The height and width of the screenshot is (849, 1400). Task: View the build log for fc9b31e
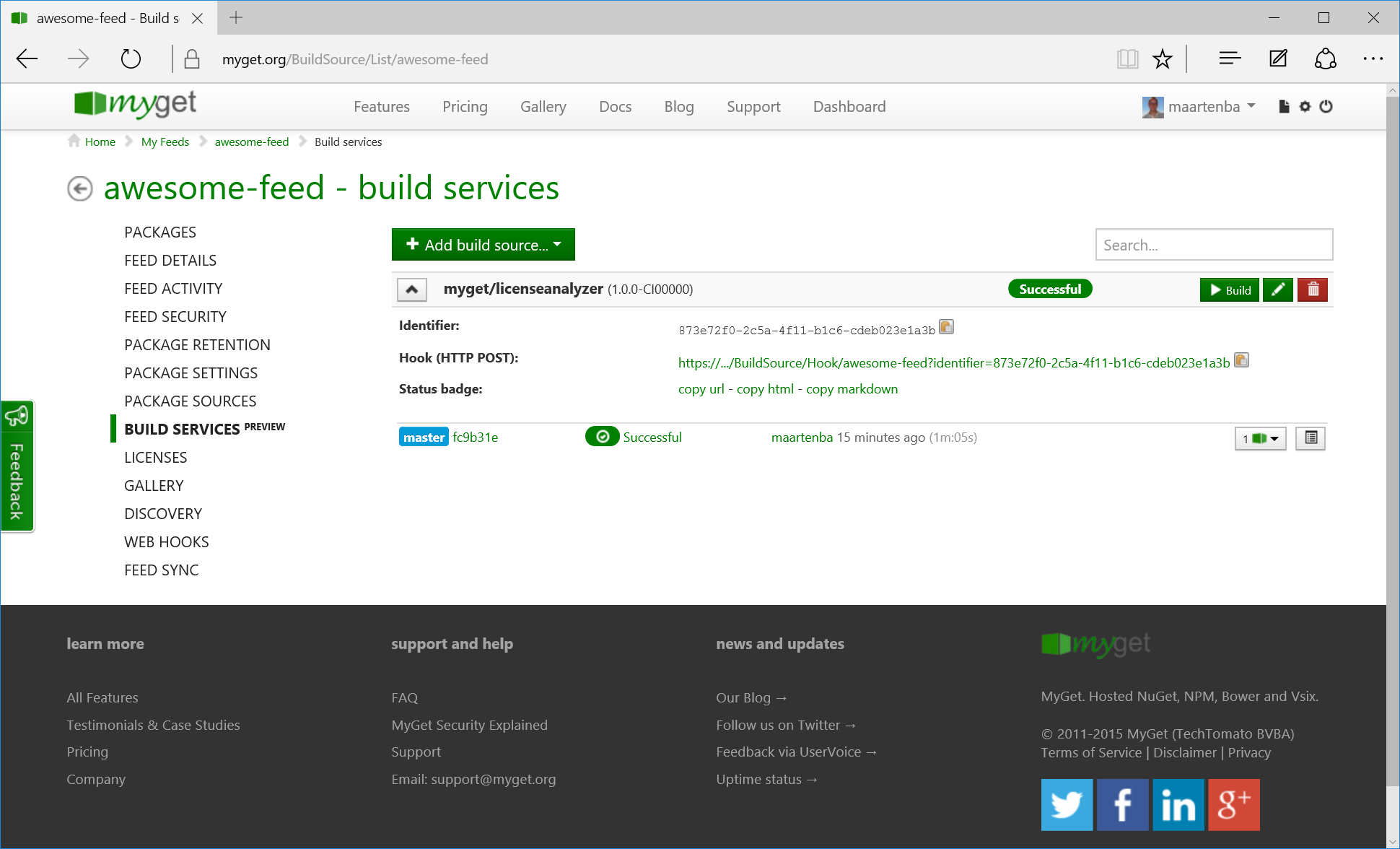pos(1310,437)
